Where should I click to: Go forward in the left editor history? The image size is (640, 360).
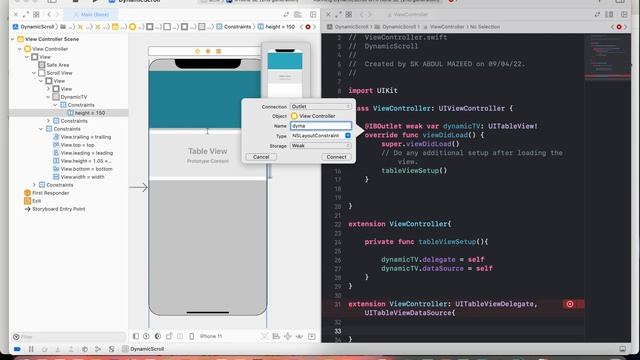[58, 14]
